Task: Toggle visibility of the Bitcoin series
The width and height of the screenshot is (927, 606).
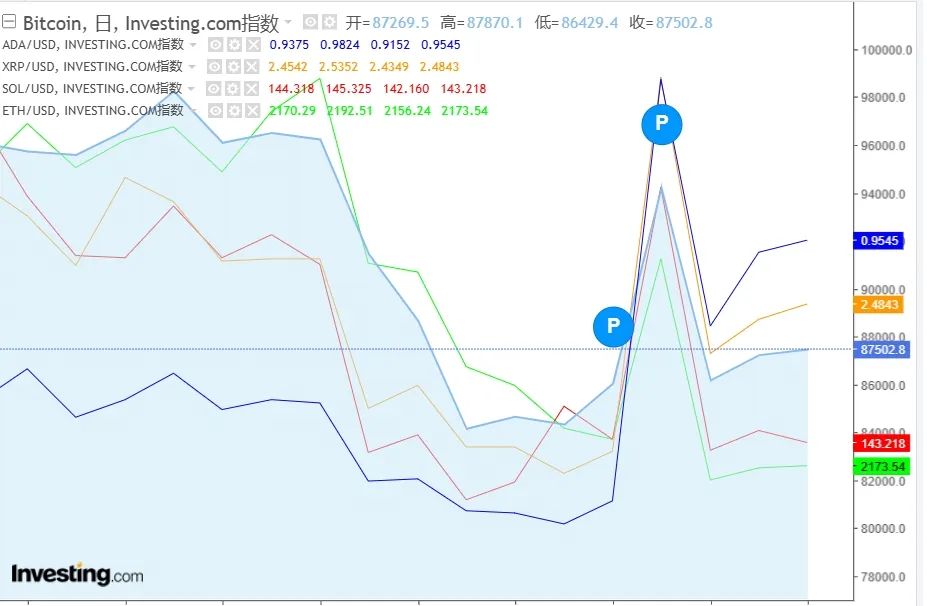Action: (310, 22)
